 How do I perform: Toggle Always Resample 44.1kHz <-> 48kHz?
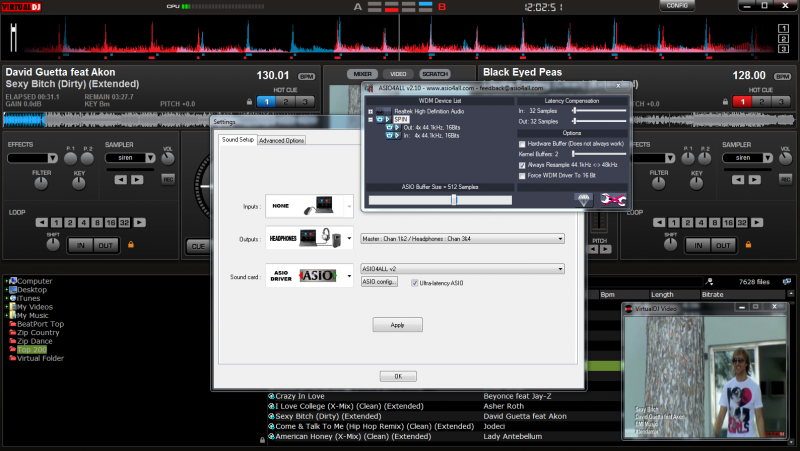[x=522, y=165]
